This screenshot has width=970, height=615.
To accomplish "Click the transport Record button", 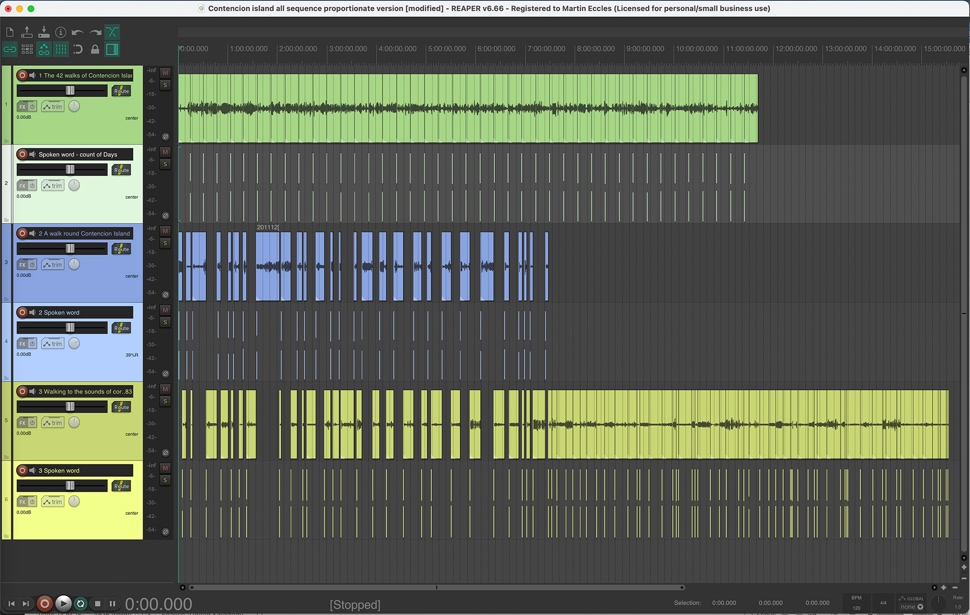I will 44,603.
